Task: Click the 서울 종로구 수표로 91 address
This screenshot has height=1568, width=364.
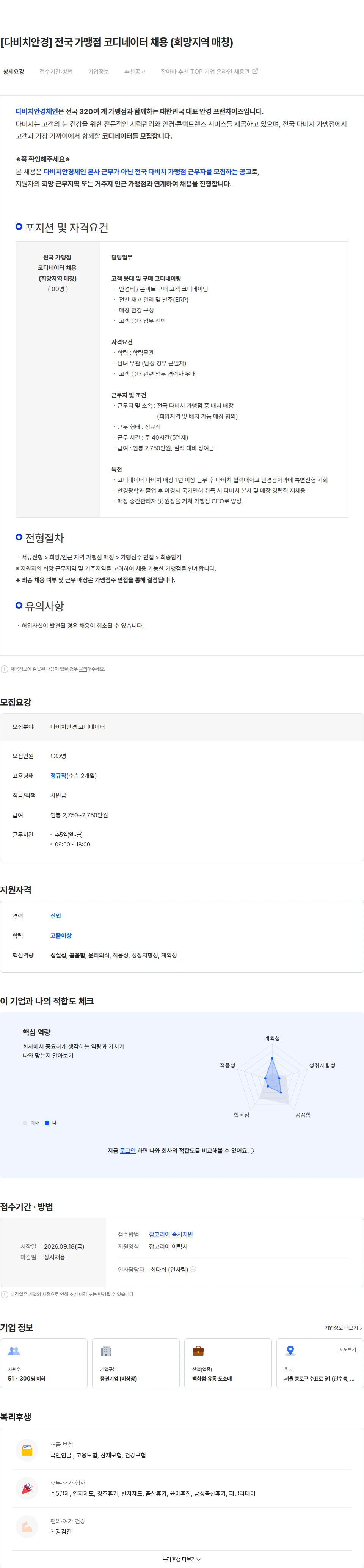Action: pyautogui.click(x=319, y=1379)
